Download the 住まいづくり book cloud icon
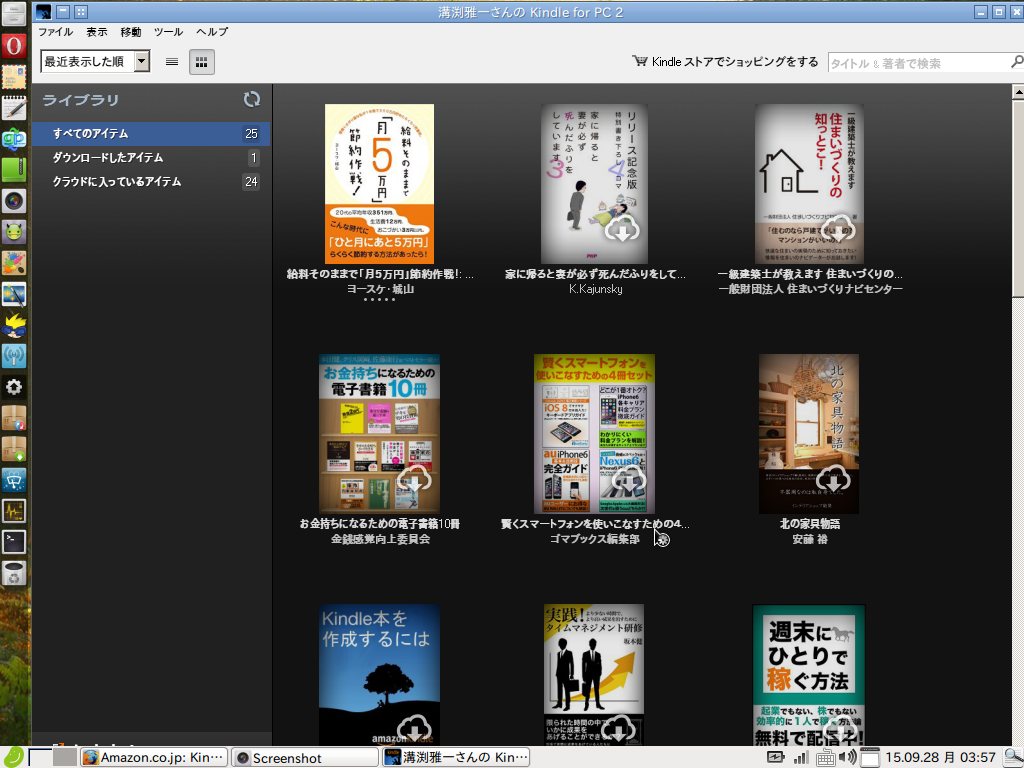This screenshot has height=768, width=1024. coord(837,229)
